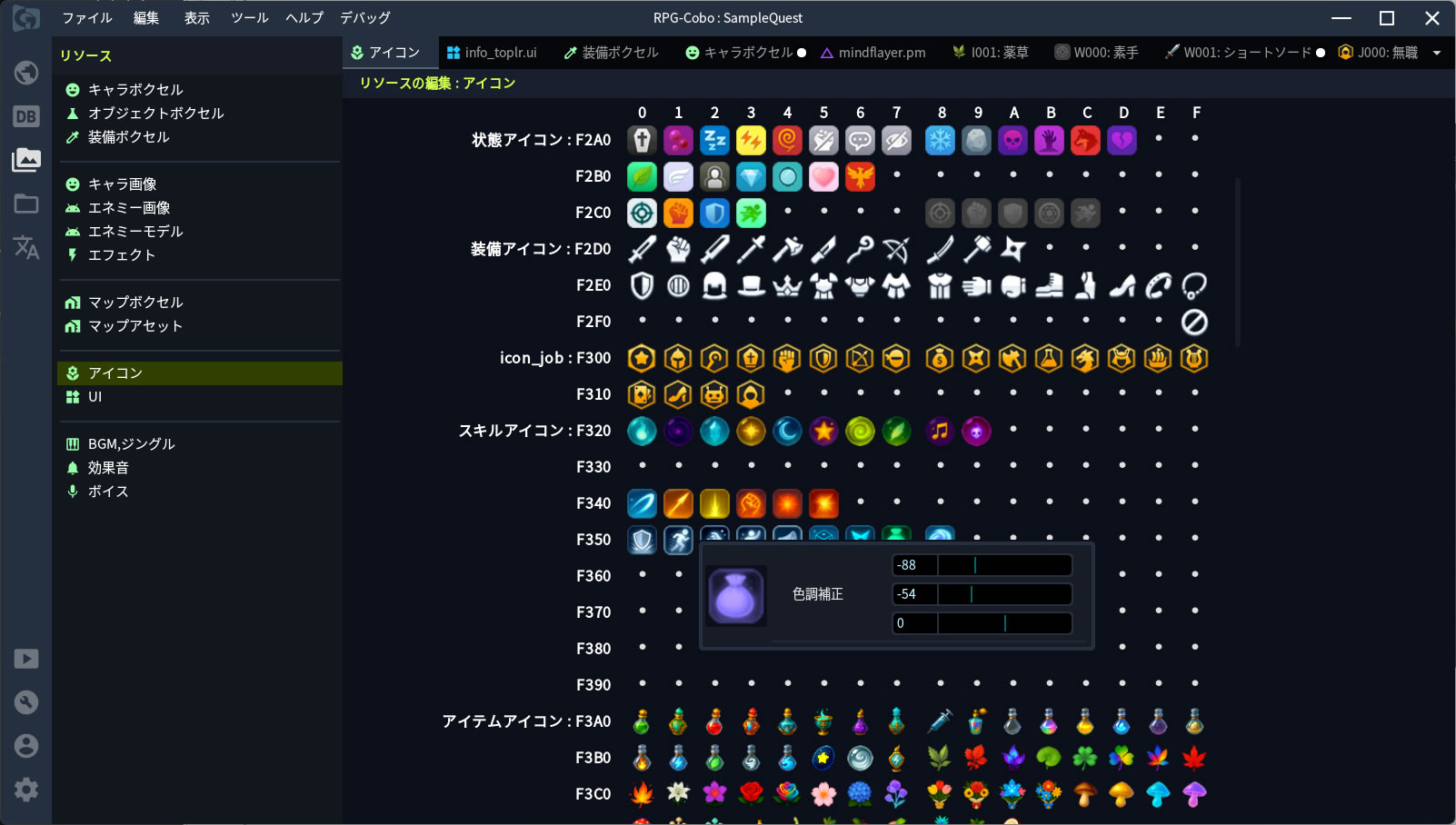The image size is (1456, 825).
Task: Click the first color correction slider with -88
Action: pos(1004,565)
